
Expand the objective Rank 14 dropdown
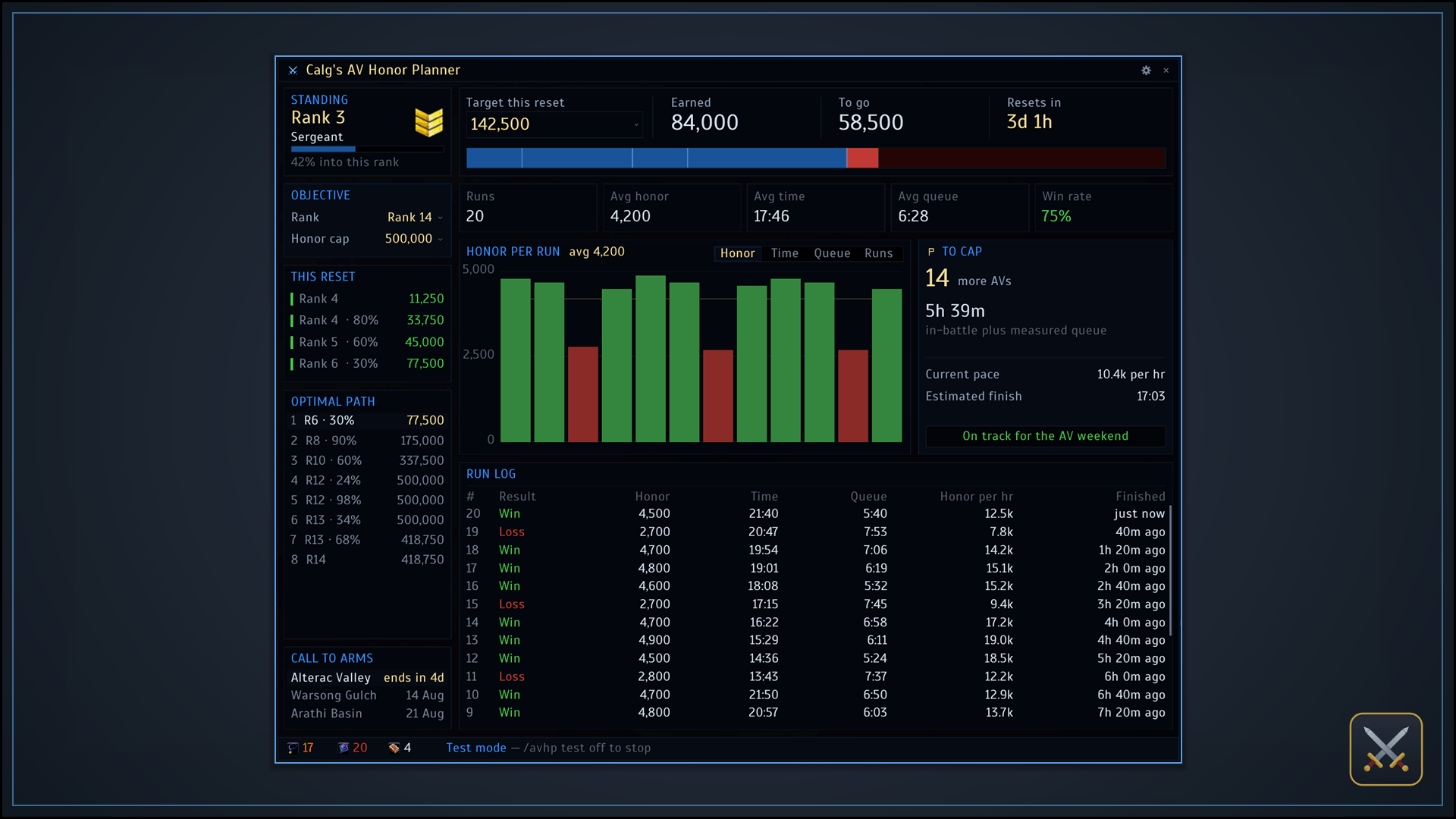click(x=414, y=218)
